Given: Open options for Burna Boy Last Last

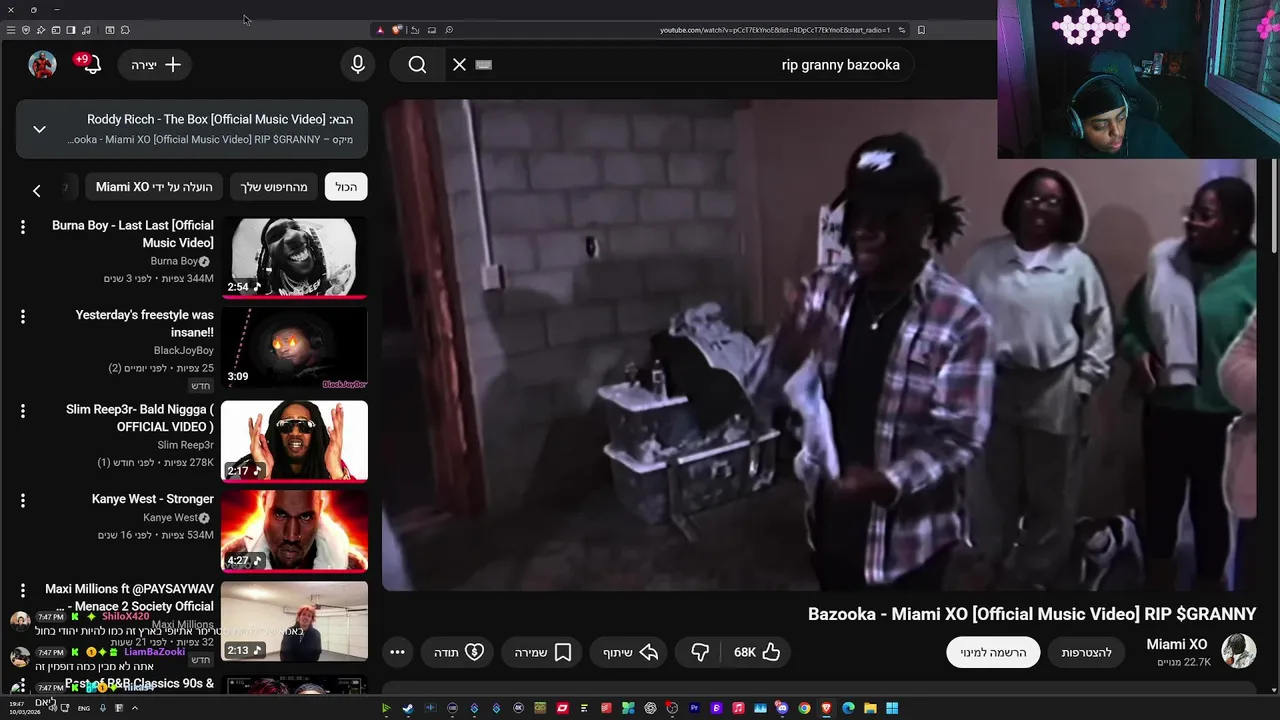Looking at the screenshot, I should (x=23, y=228).
